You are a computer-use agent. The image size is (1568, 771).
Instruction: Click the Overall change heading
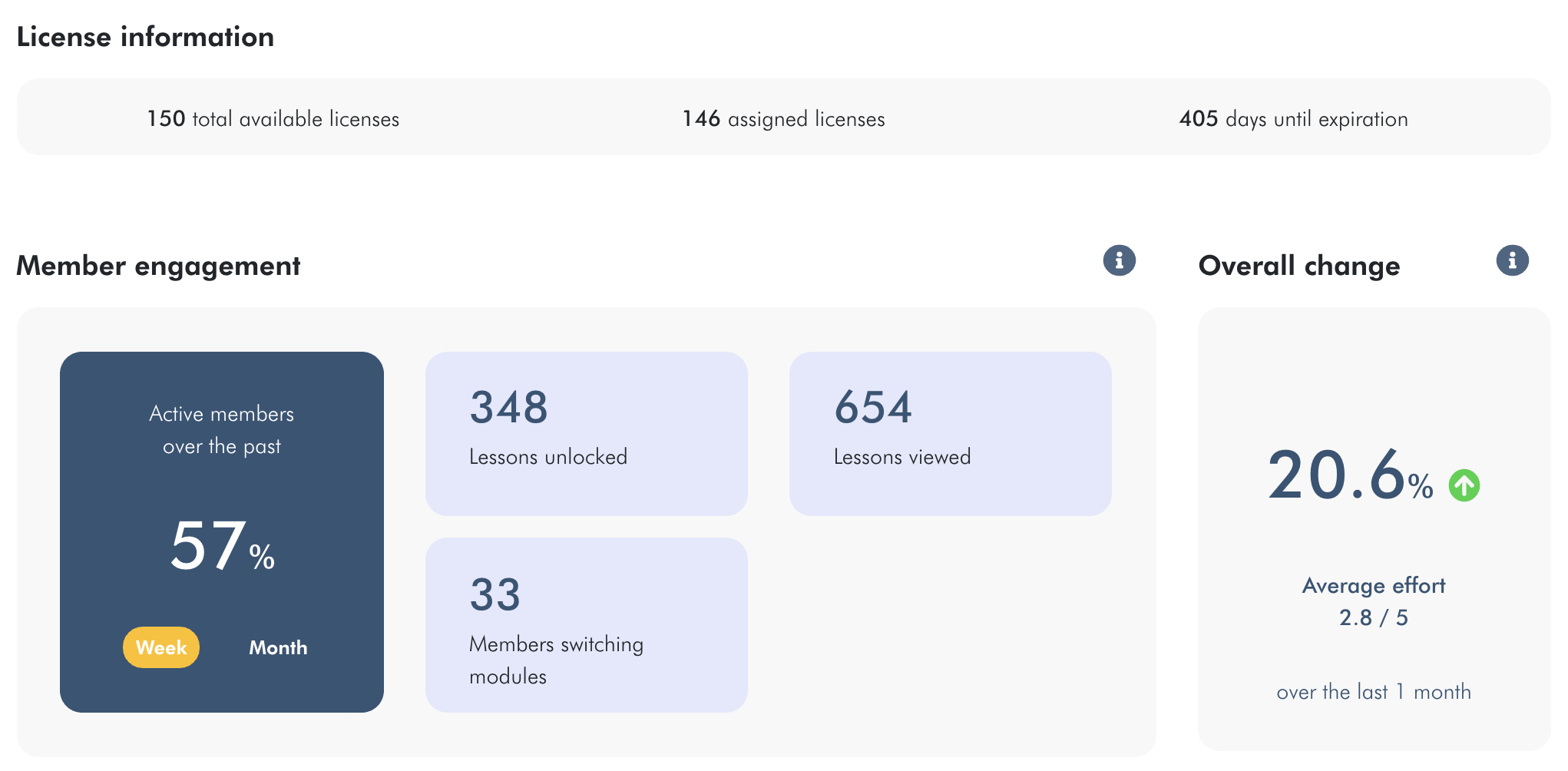1299,266
